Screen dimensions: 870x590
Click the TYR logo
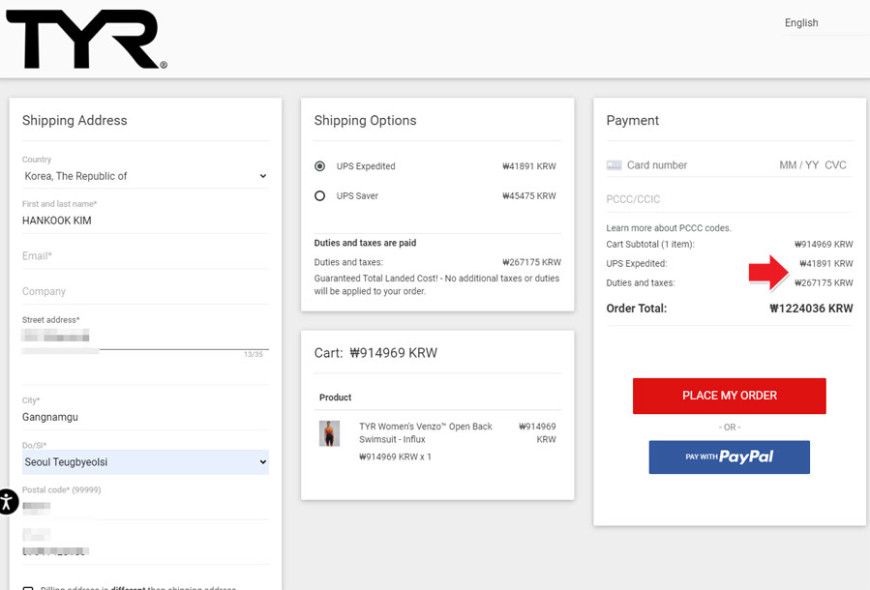point(86,39)
